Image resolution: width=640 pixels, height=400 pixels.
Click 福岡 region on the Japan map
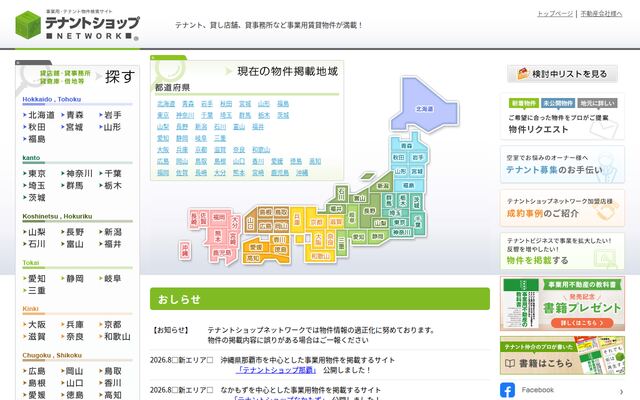tap(219, 217)
